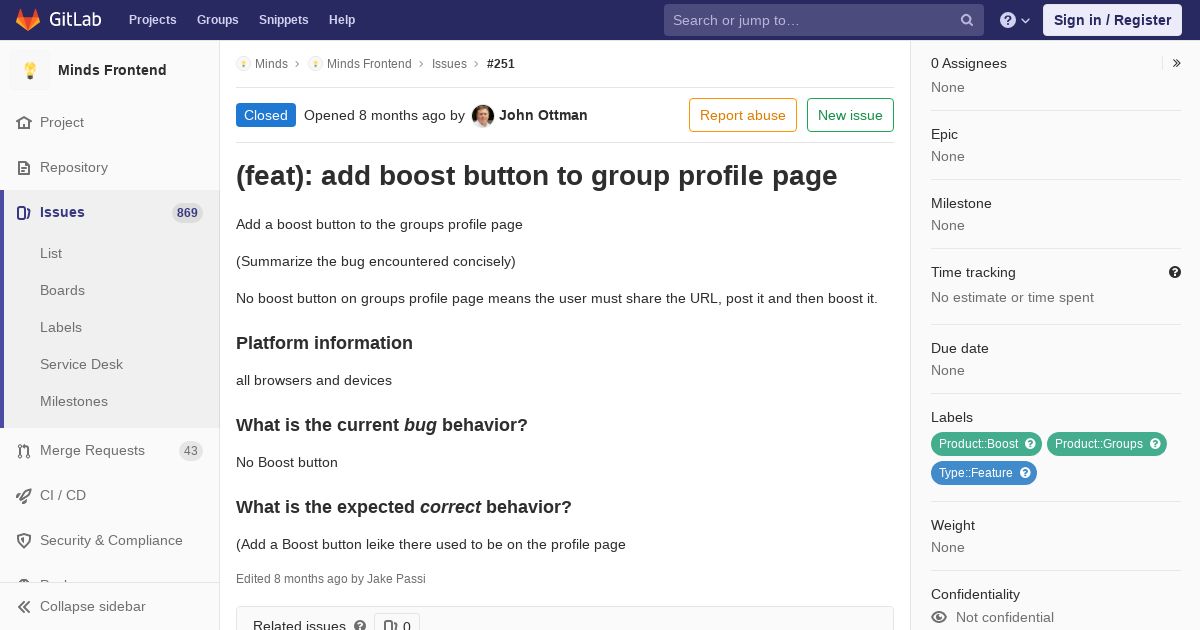The width and height of the screenshot is (1200, 630).
Task: Open Boards in sidebar
Action: 62,291
